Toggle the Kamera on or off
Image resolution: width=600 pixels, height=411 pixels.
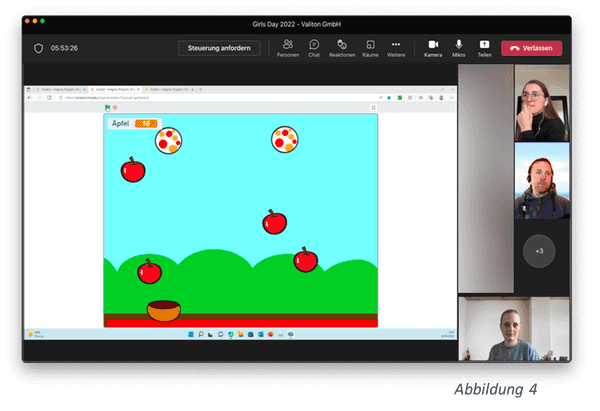tap(433, 47)
